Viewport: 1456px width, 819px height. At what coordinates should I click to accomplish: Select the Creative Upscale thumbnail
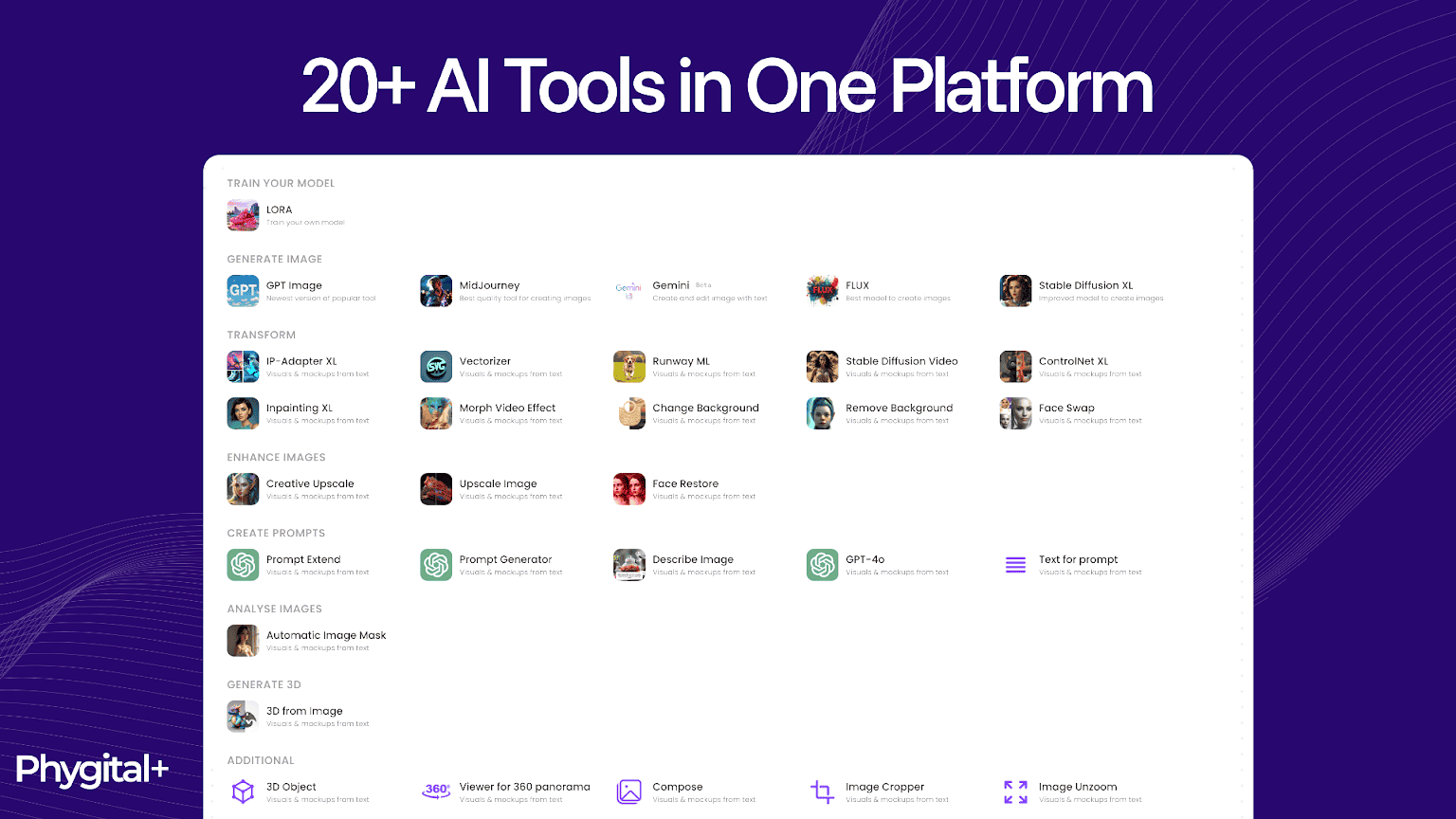click(243, 489)
